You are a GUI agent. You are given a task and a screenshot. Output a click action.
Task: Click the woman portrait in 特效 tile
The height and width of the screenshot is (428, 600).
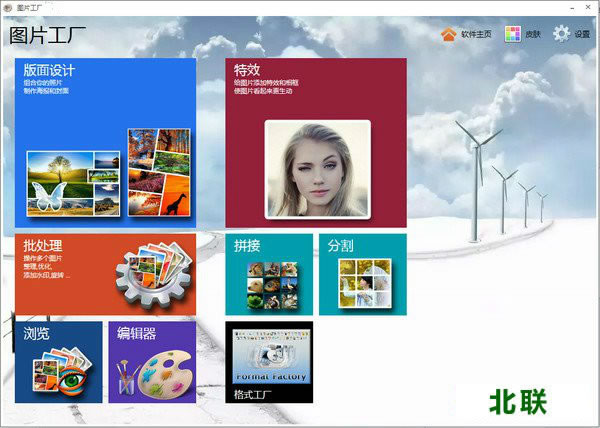[x=316, y=168]
